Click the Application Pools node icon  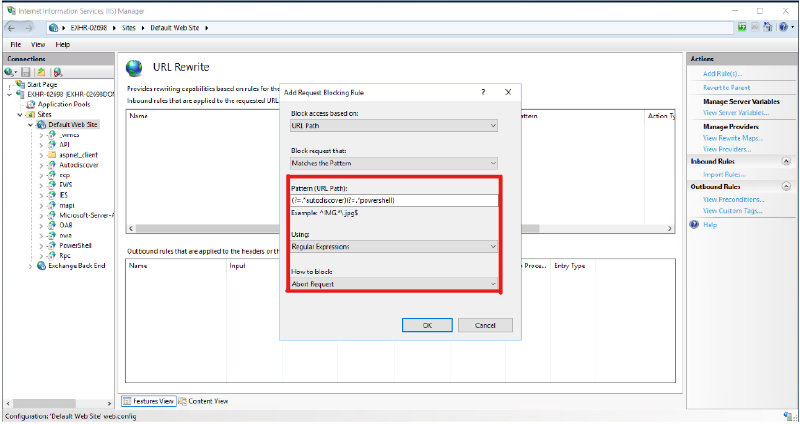click(x=30, y=104)
